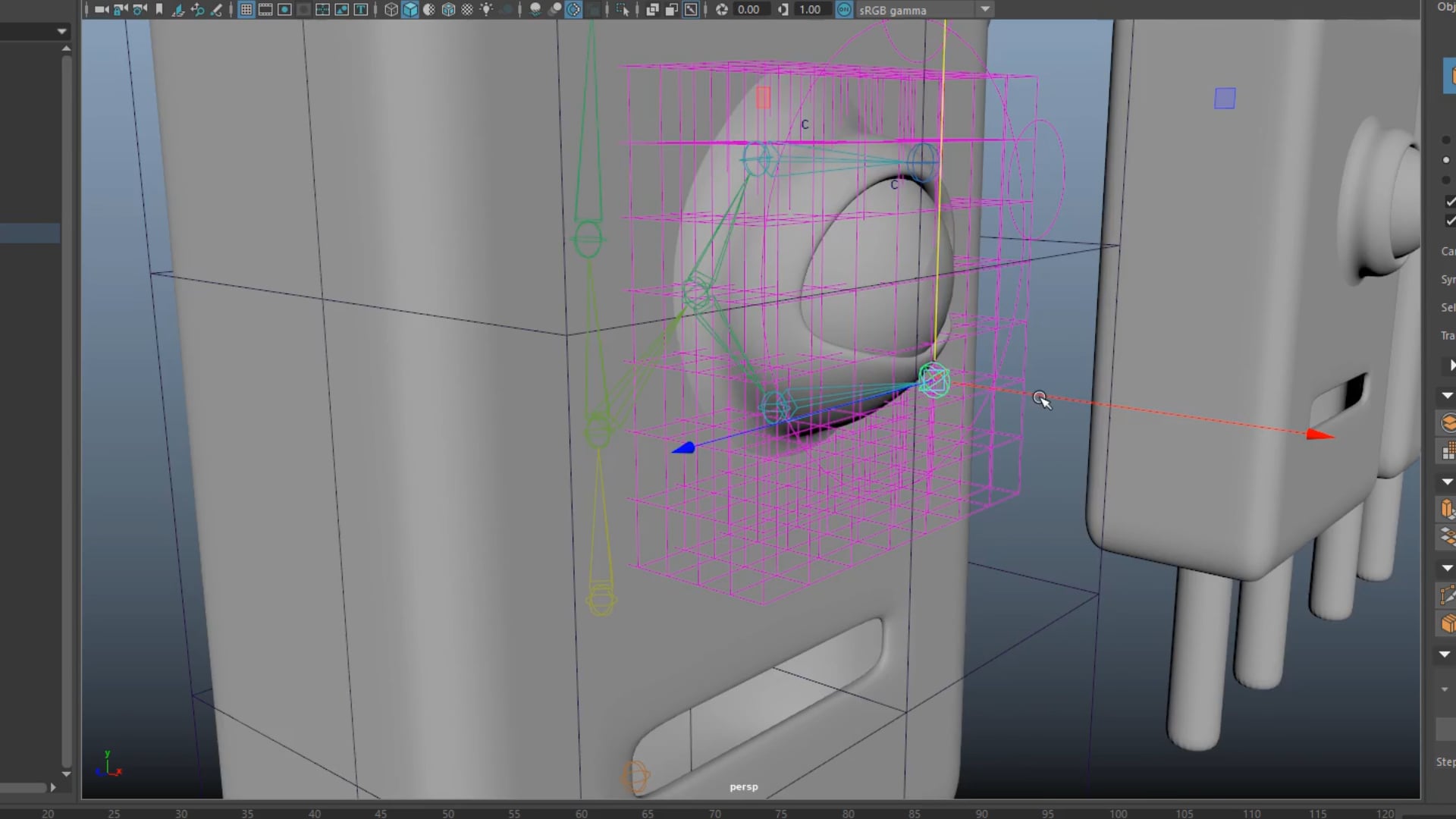The image size is (1456, 819).
Task: Click the bookmark icon in panel toolbar
Action: click(x=159, y=10)
